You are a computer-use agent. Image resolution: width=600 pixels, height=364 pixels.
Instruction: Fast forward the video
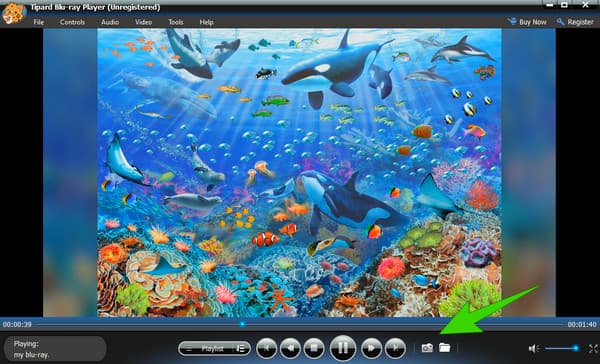click(371, 348)
